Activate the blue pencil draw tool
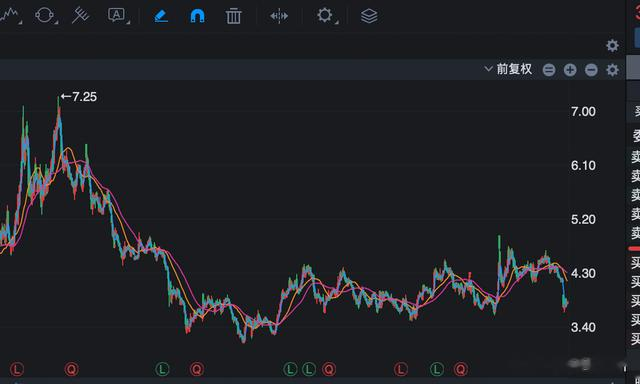Screen dimensions: 640x384 160,16
